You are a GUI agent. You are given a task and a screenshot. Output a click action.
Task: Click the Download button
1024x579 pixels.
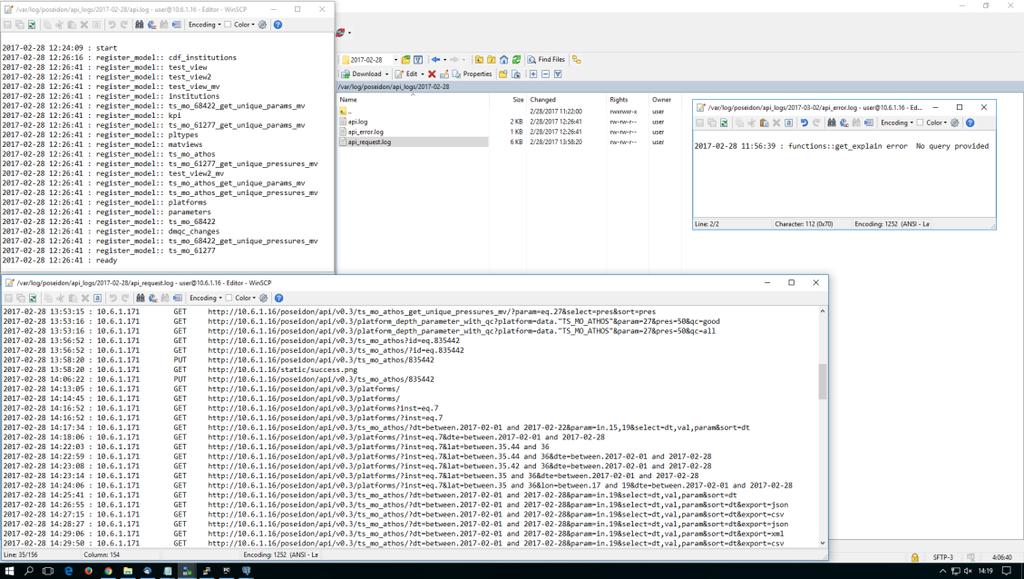pyautogui.click(x=362, y=74)
